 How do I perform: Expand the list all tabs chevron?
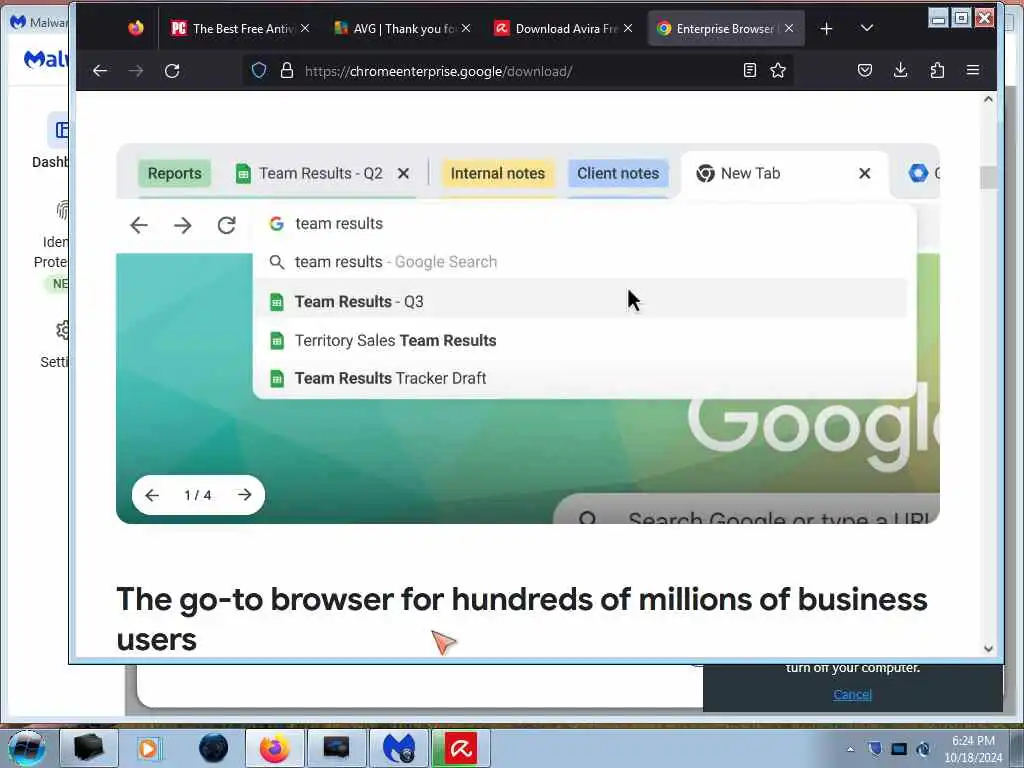coord(867,28)
